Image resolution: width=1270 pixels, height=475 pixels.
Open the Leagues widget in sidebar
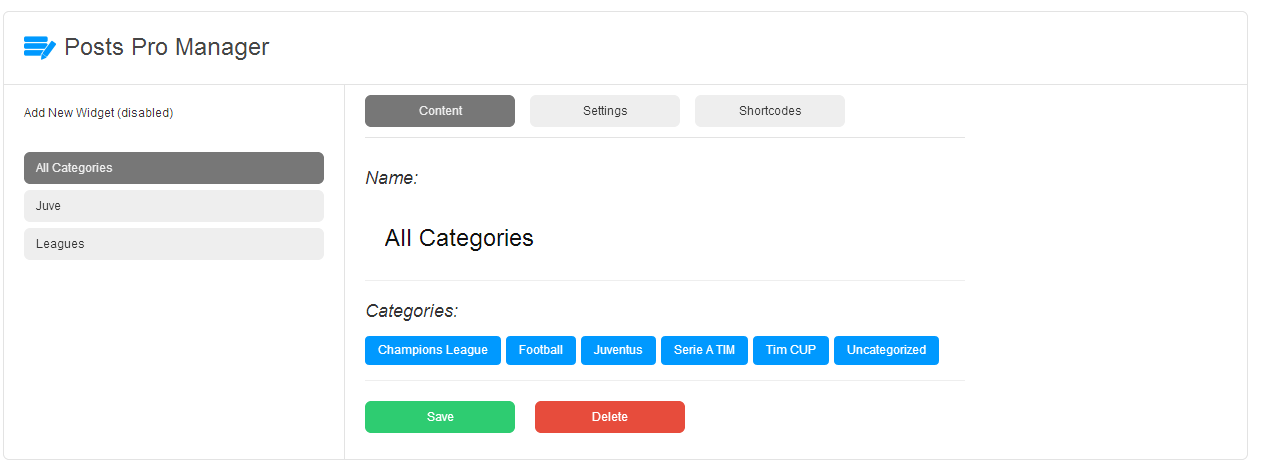point(174,244)
